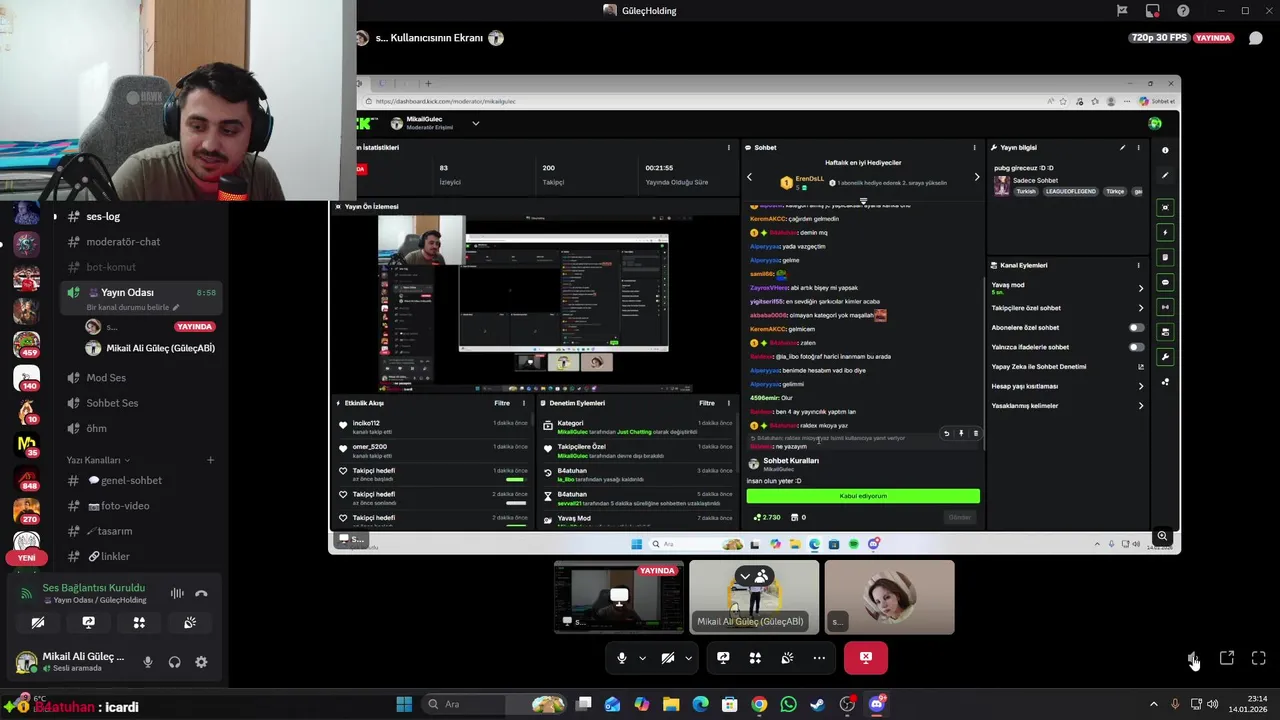Toggle Abonelere özel sohbet switch in shared Kick dashboard
Screen dimensions: 1280x720
(1136, 328)
